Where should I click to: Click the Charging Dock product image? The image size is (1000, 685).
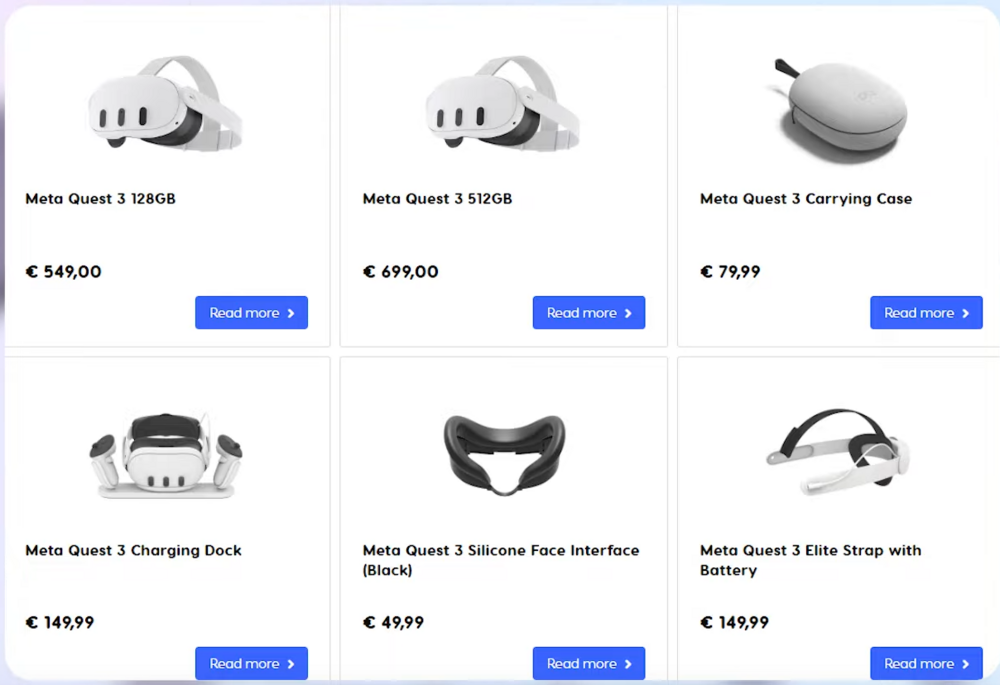(x=166, y=453)
